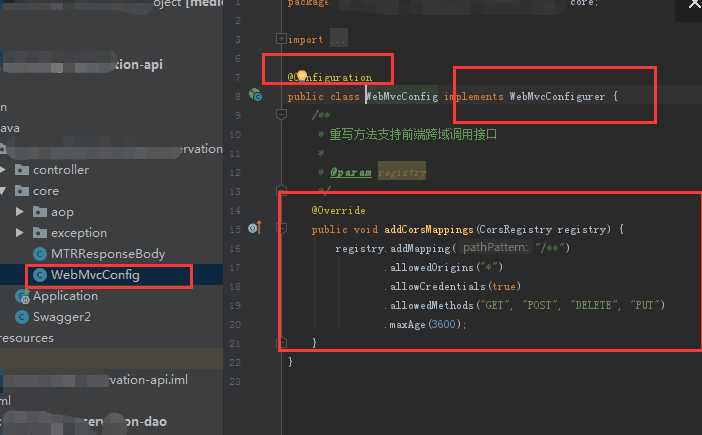Click the WebMvcConfigurer interface name
The width and height of the screenshot is (702, 435).
click(x=557, y=96)
